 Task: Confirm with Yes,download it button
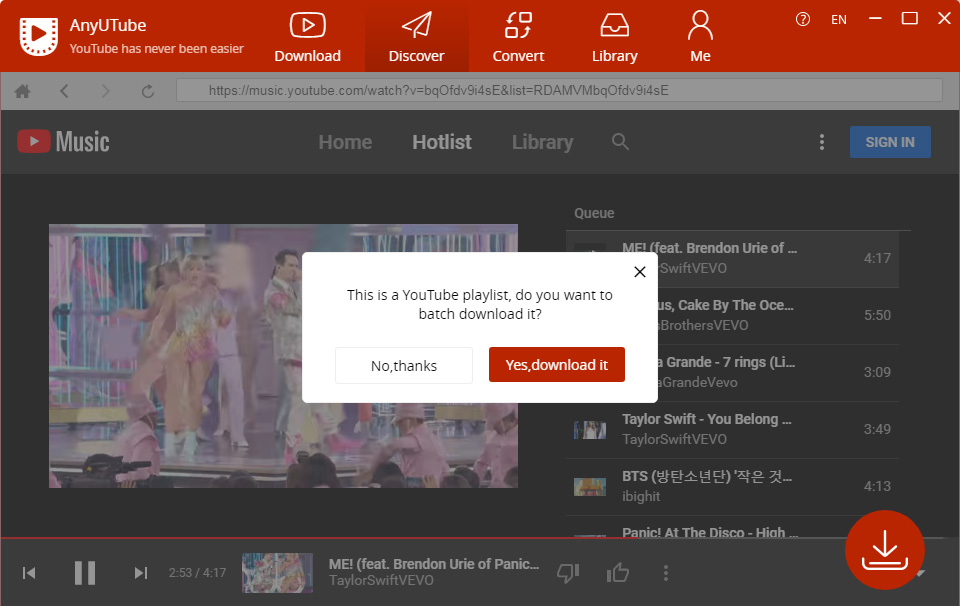click(557, 365)
